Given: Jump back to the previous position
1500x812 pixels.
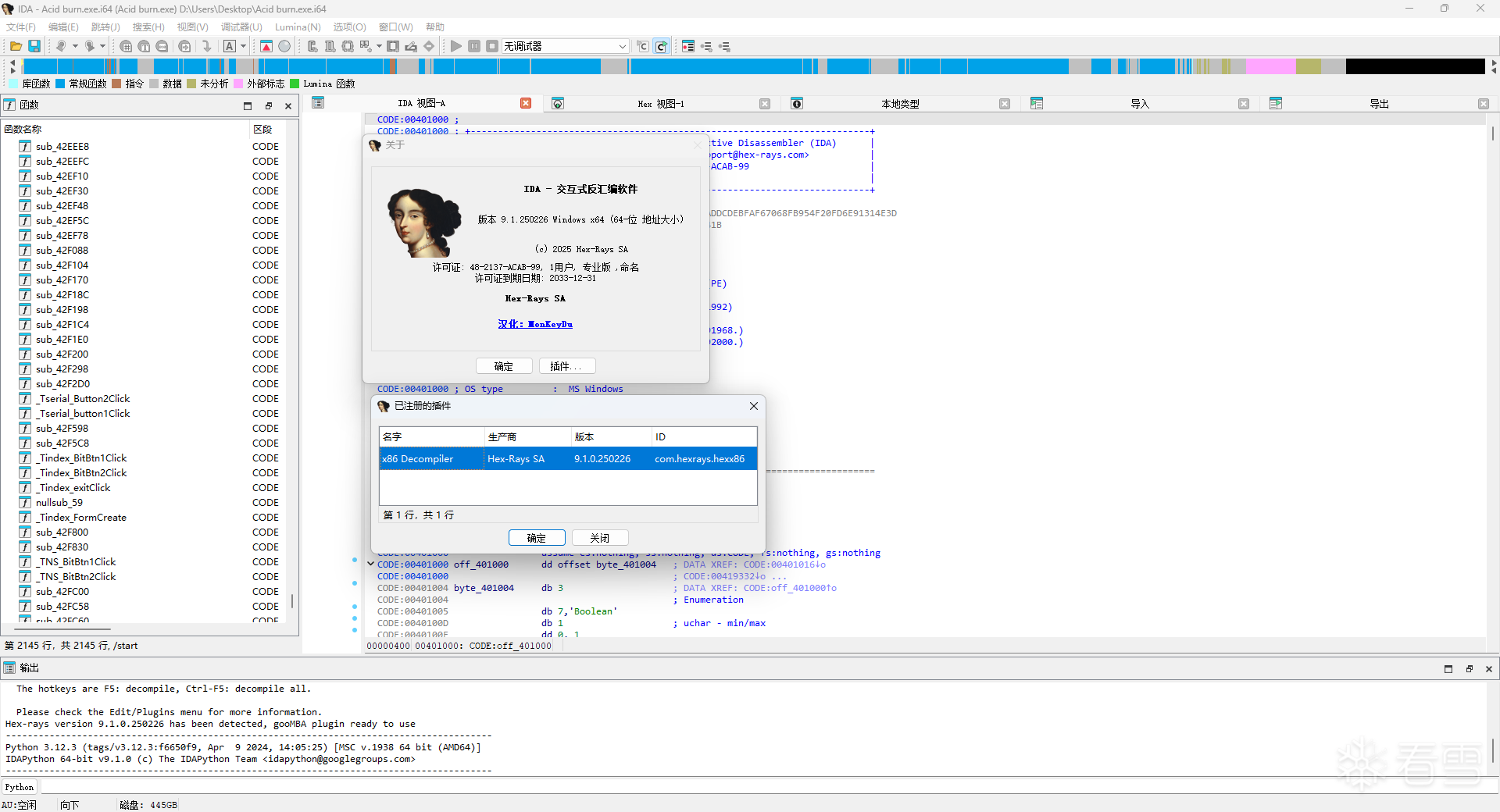Looking at the screenshot, I should 61,47.
